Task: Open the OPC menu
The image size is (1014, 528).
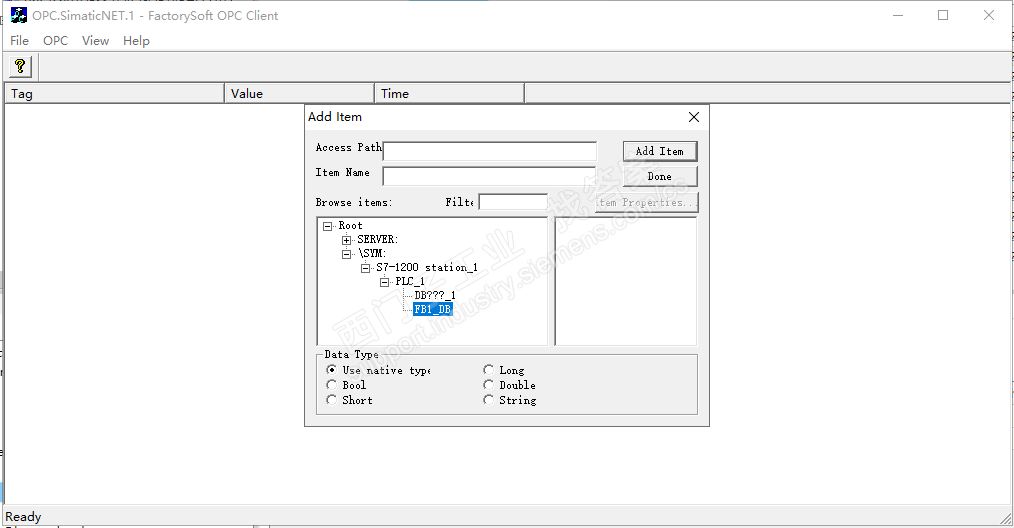Action: pyautogui.click(x=56, y=41)
